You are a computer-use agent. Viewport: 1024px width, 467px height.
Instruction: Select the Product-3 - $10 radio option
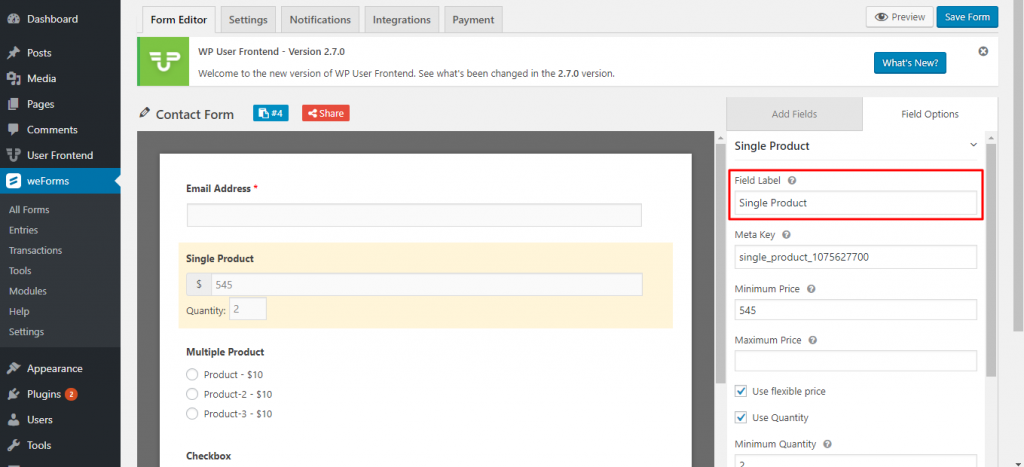[192, 413]
